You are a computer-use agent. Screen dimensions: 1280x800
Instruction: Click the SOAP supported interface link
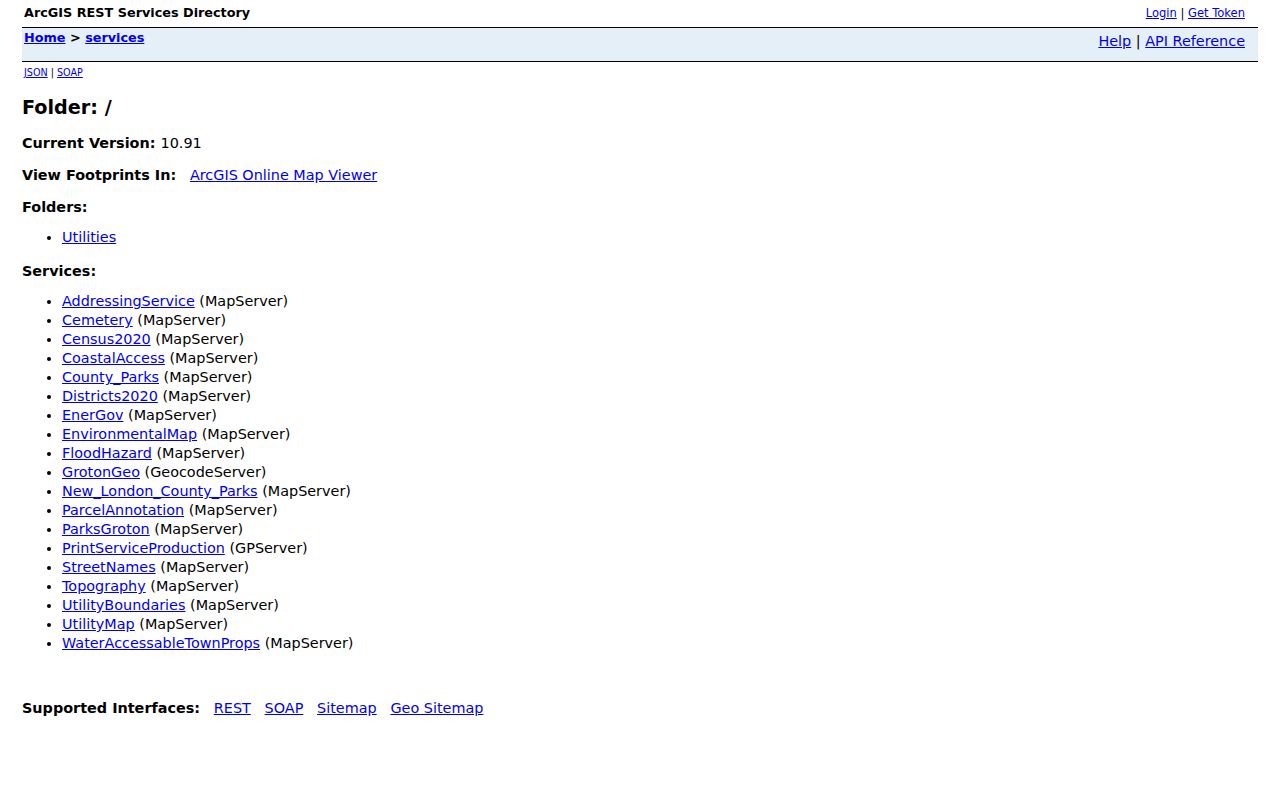284,708
